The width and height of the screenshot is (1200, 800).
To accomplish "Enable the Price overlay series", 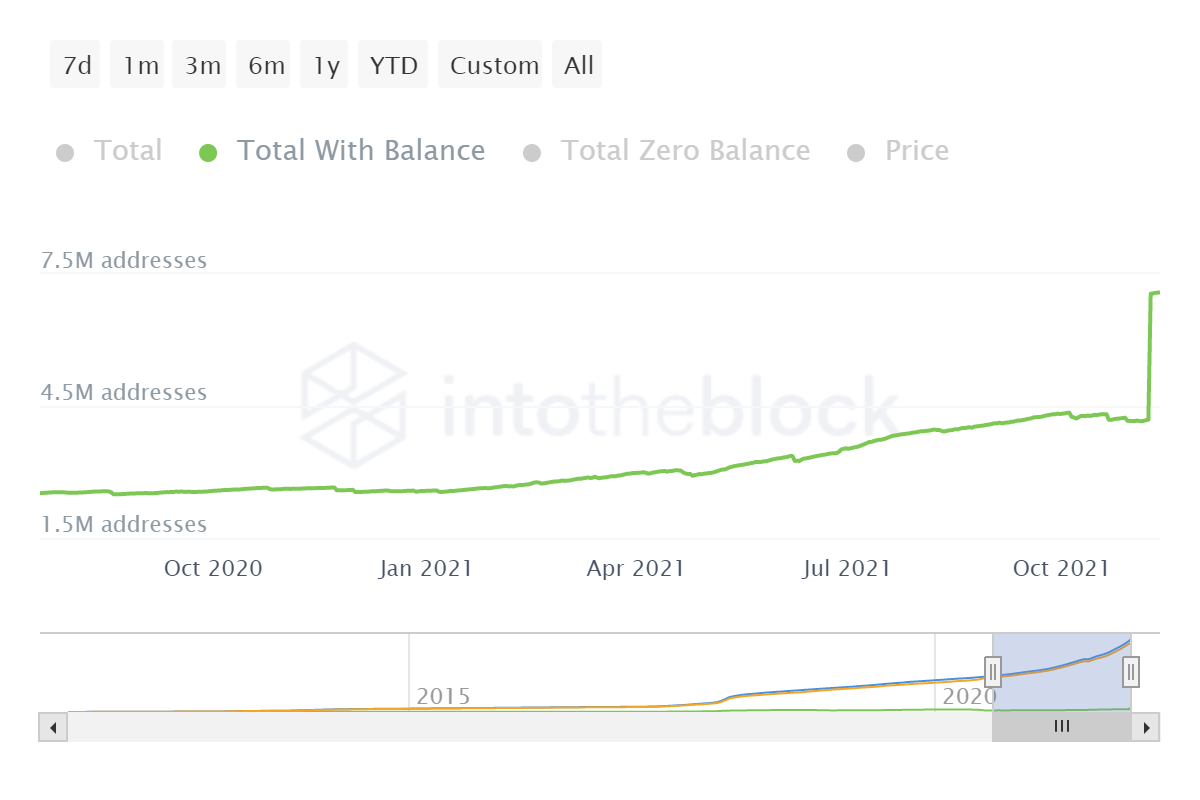I will (x=916, y=150).
